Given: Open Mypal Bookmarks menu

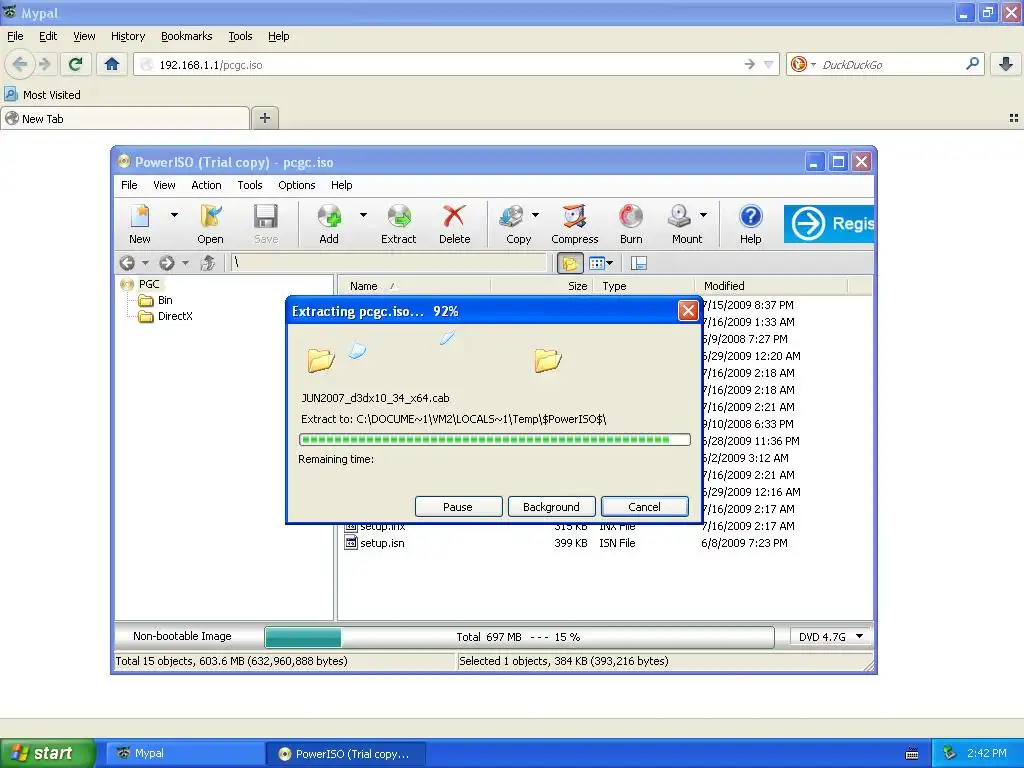Looking at the screenshot, I should tap(187, 36).
